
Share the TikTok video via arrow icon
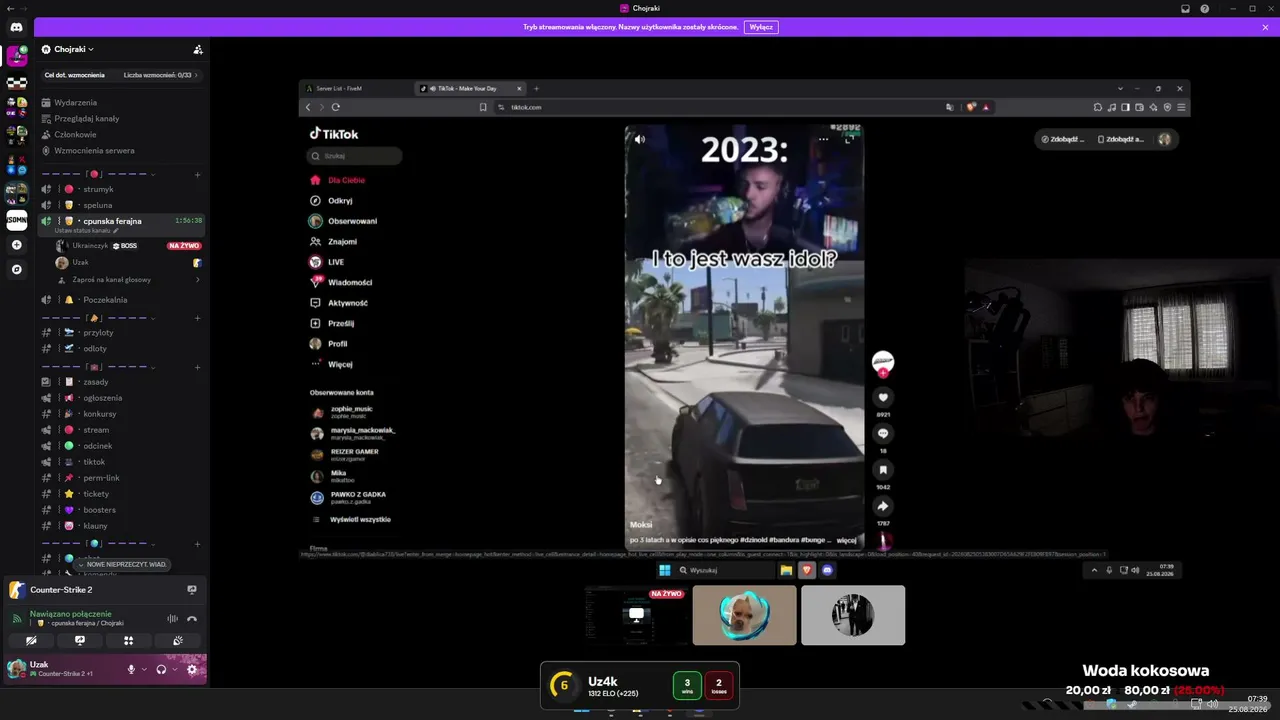[x=883, y=506]
